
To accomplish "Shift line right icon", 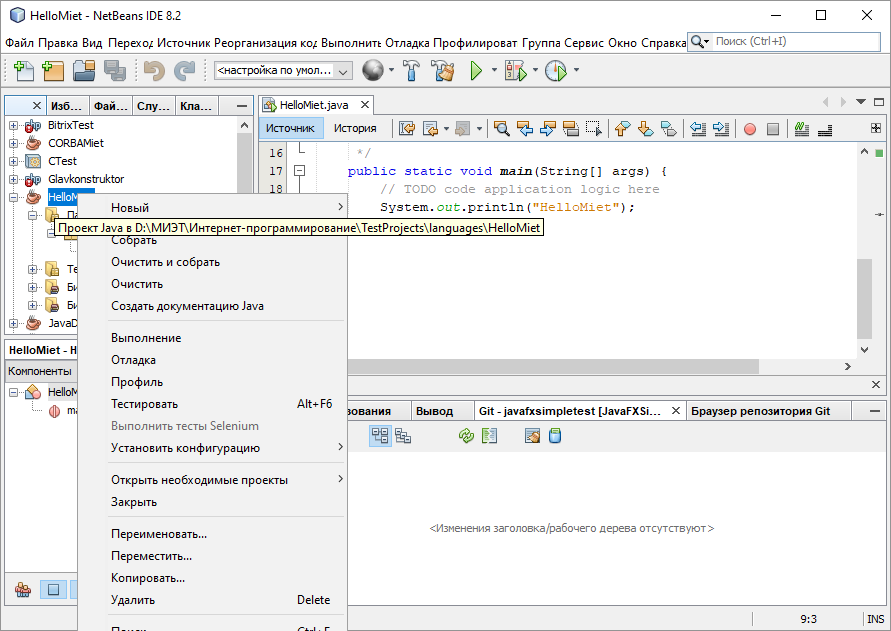I will coord(721,128).
